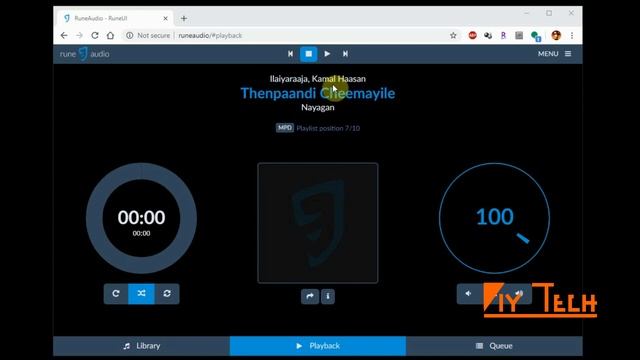The image size is (640, 360).
Task: Go forward in the browser
Action: tap(79, 36)
